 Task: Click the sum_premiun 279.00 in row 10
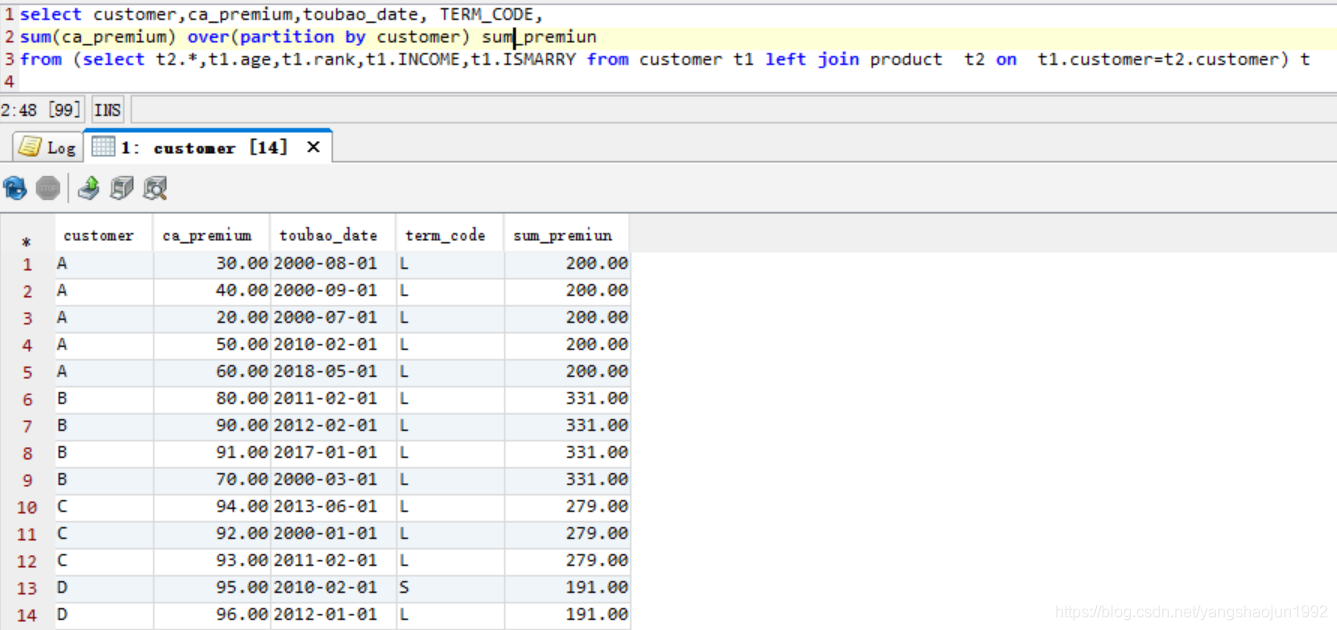[567, 507]
